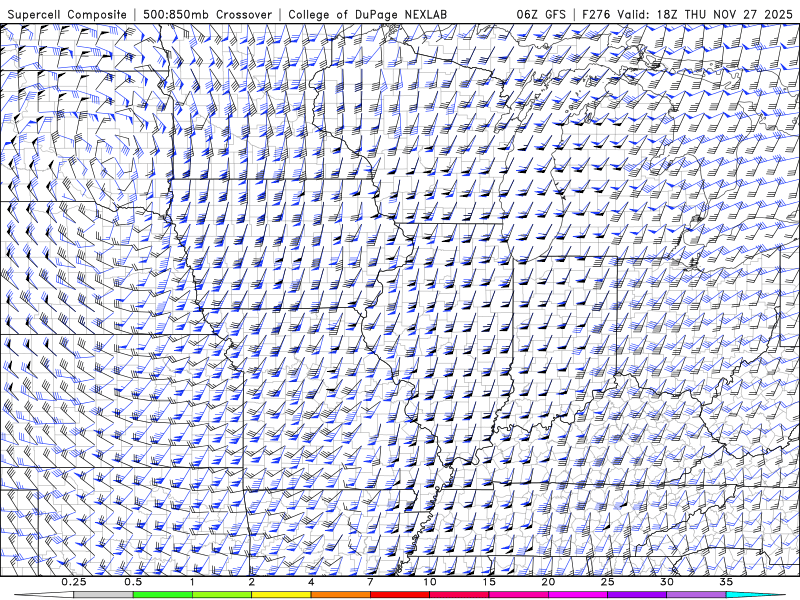Click the legend value 2
The image size is (800, 600).
coord(252,582)
